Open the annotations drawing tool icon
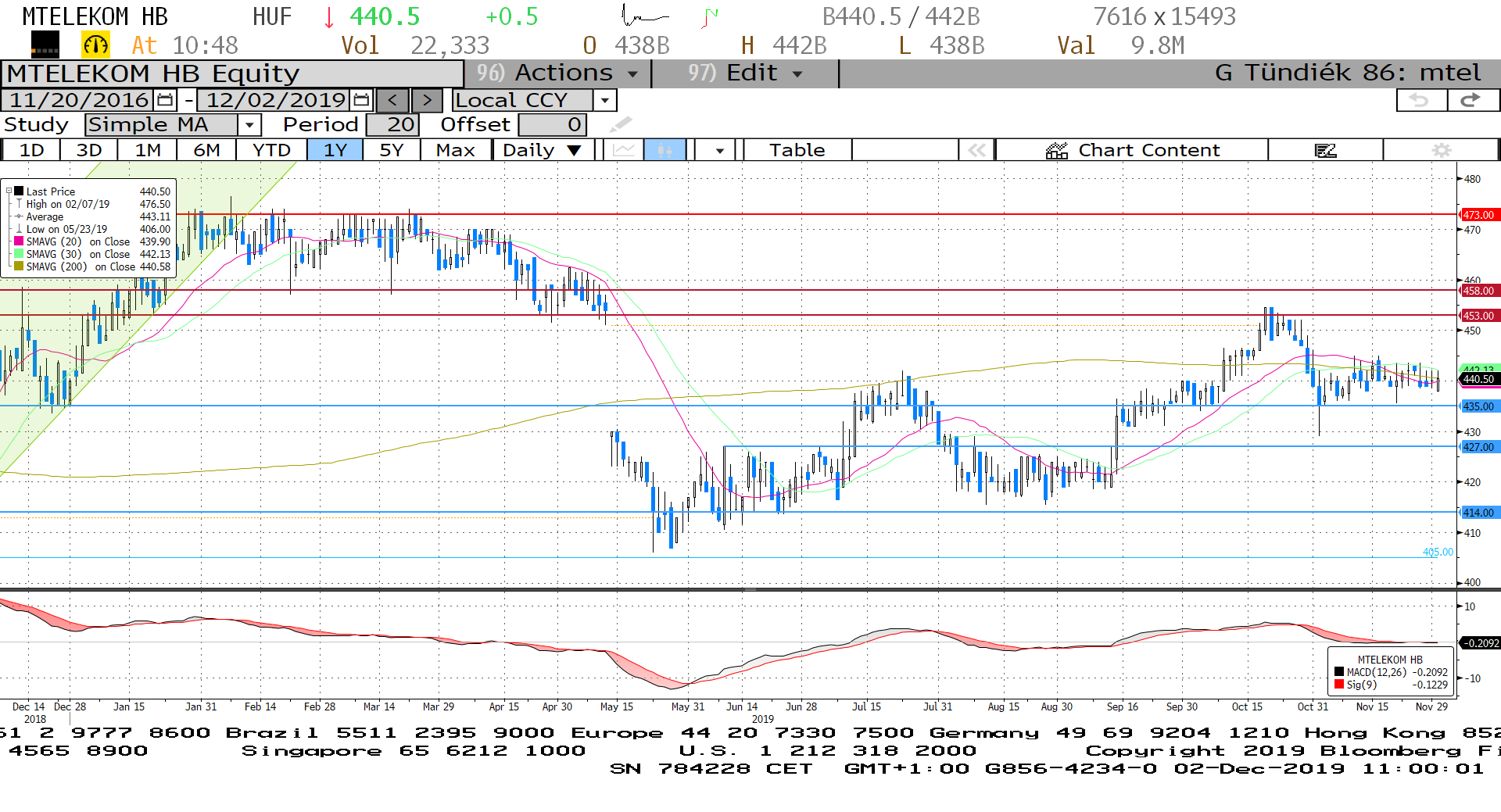The width and height of the screenshot is (1501, 812). pos(1325,150)
